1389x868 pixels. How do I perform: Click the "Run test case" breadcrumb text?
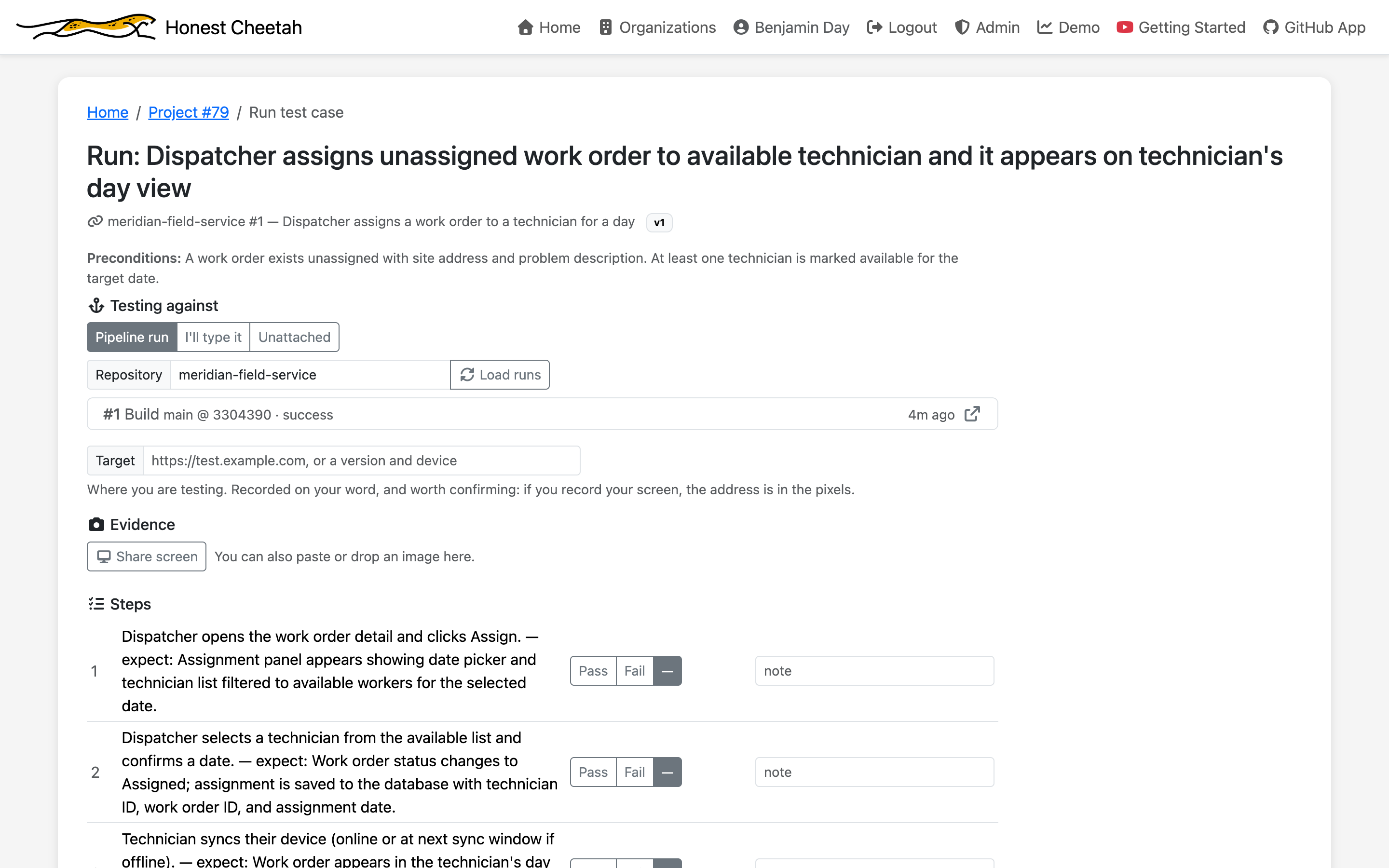296,112
